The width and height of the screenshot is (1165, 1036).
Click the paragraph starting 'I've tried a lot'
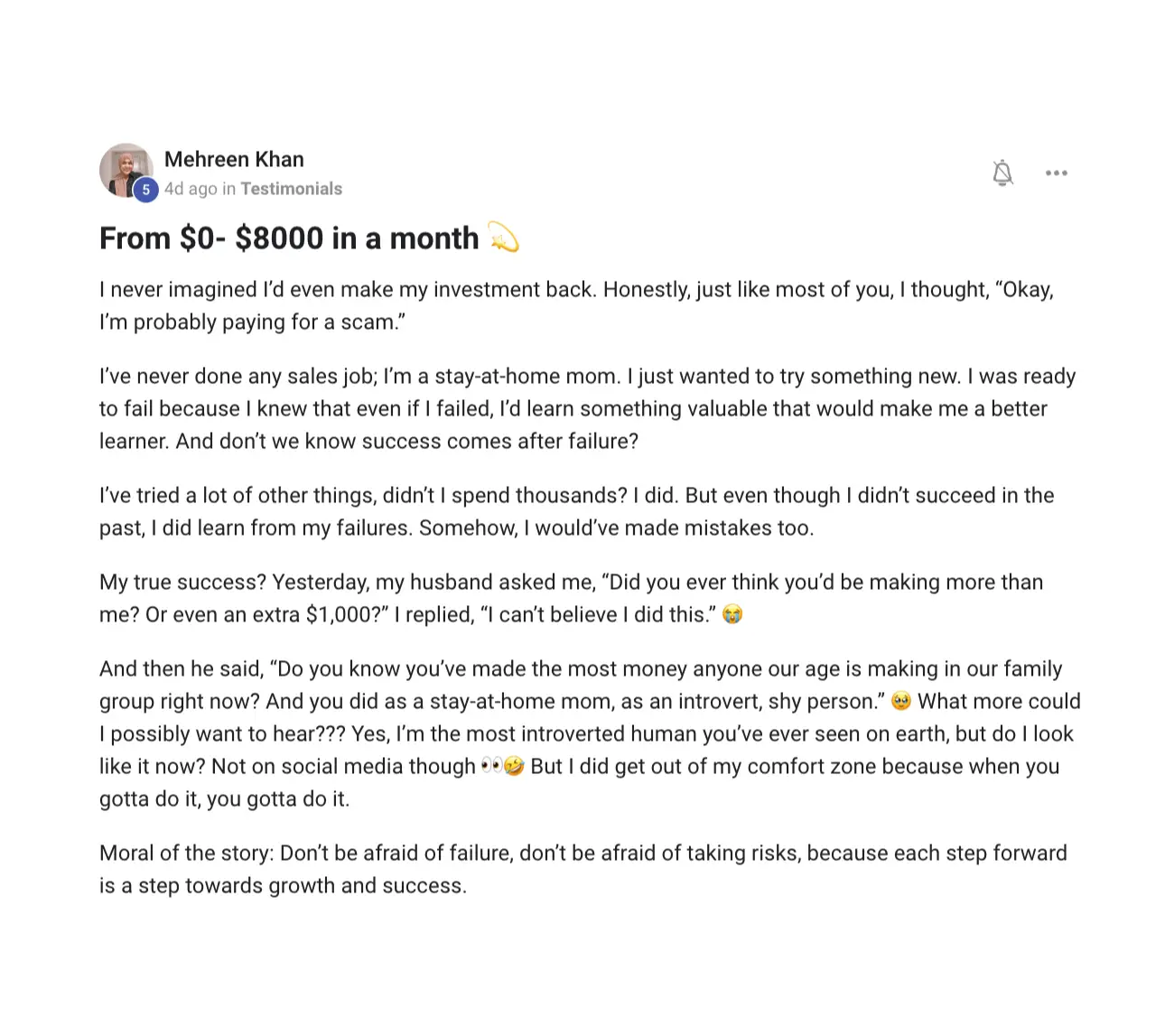577,511
